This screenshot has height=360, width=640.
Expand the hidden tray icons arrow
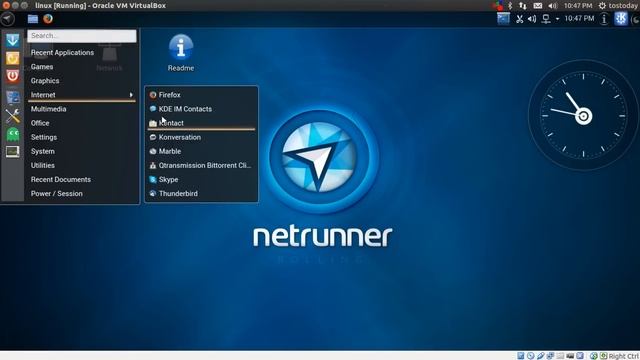click(557, 19)
